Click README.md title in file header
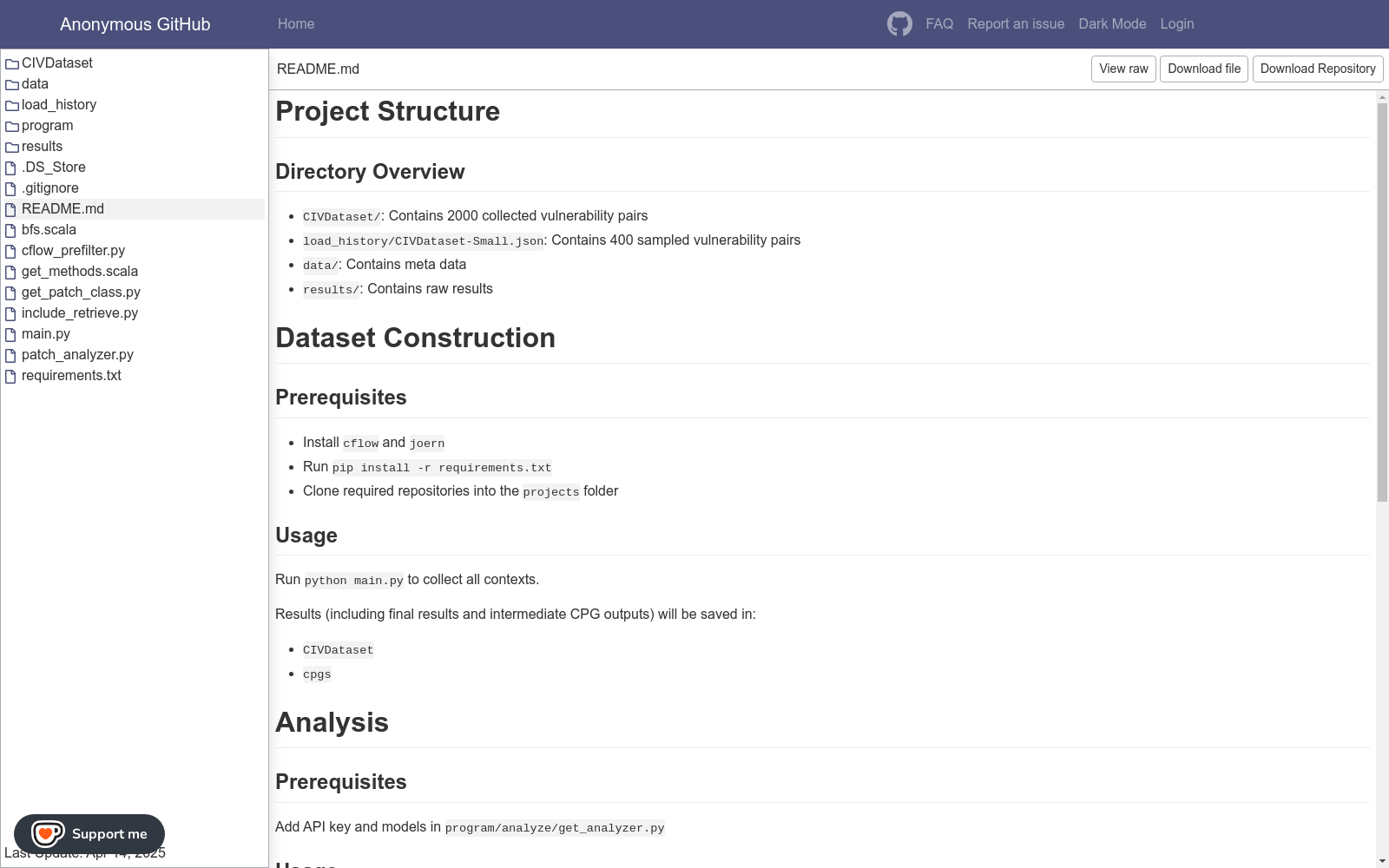This screenshot has height=868, width=1389. (318, 69)
